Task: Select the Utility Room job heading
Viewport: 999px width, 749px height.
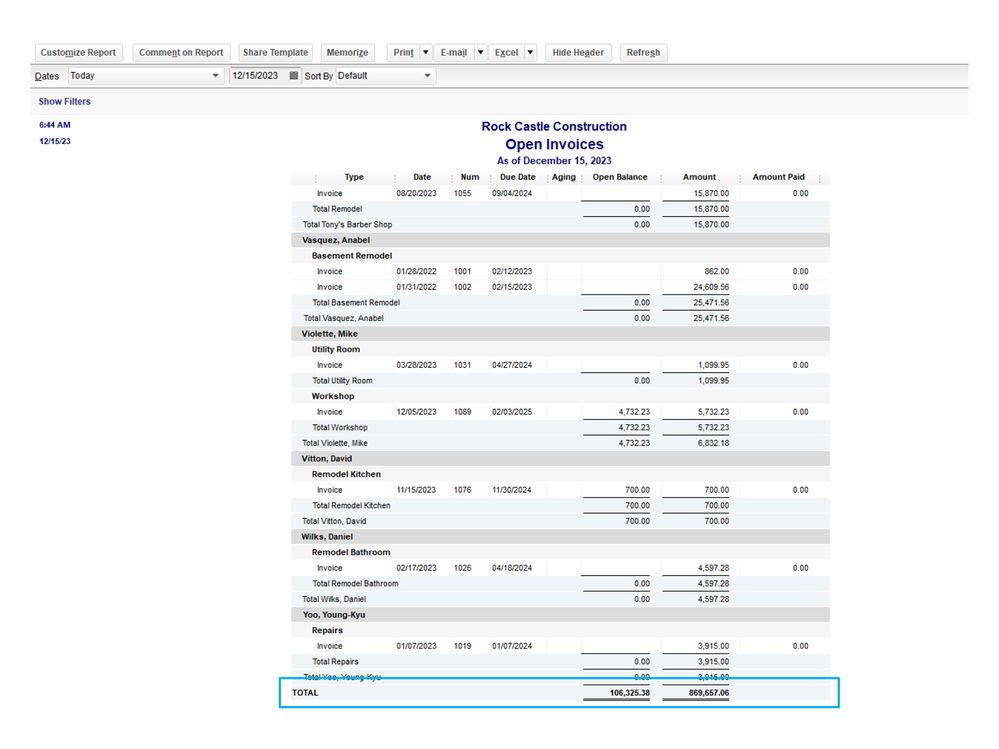Action: tap(561, 350)
